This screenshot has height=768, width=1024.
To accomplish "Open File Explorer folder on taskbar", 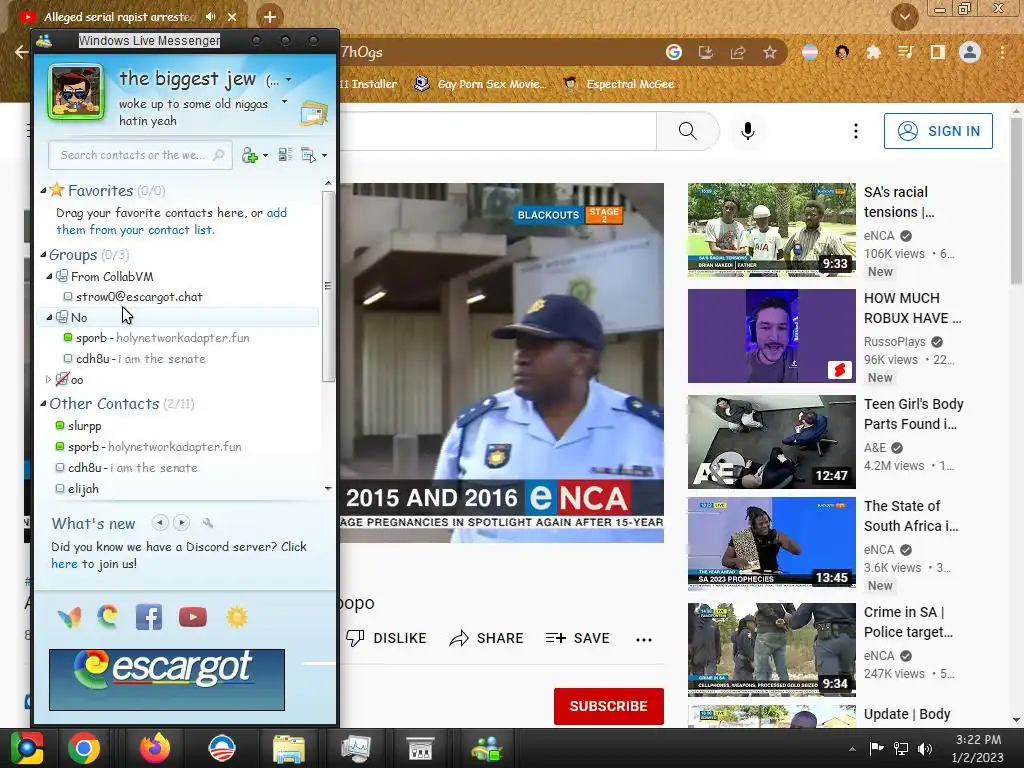I will [x=288, y=748].
